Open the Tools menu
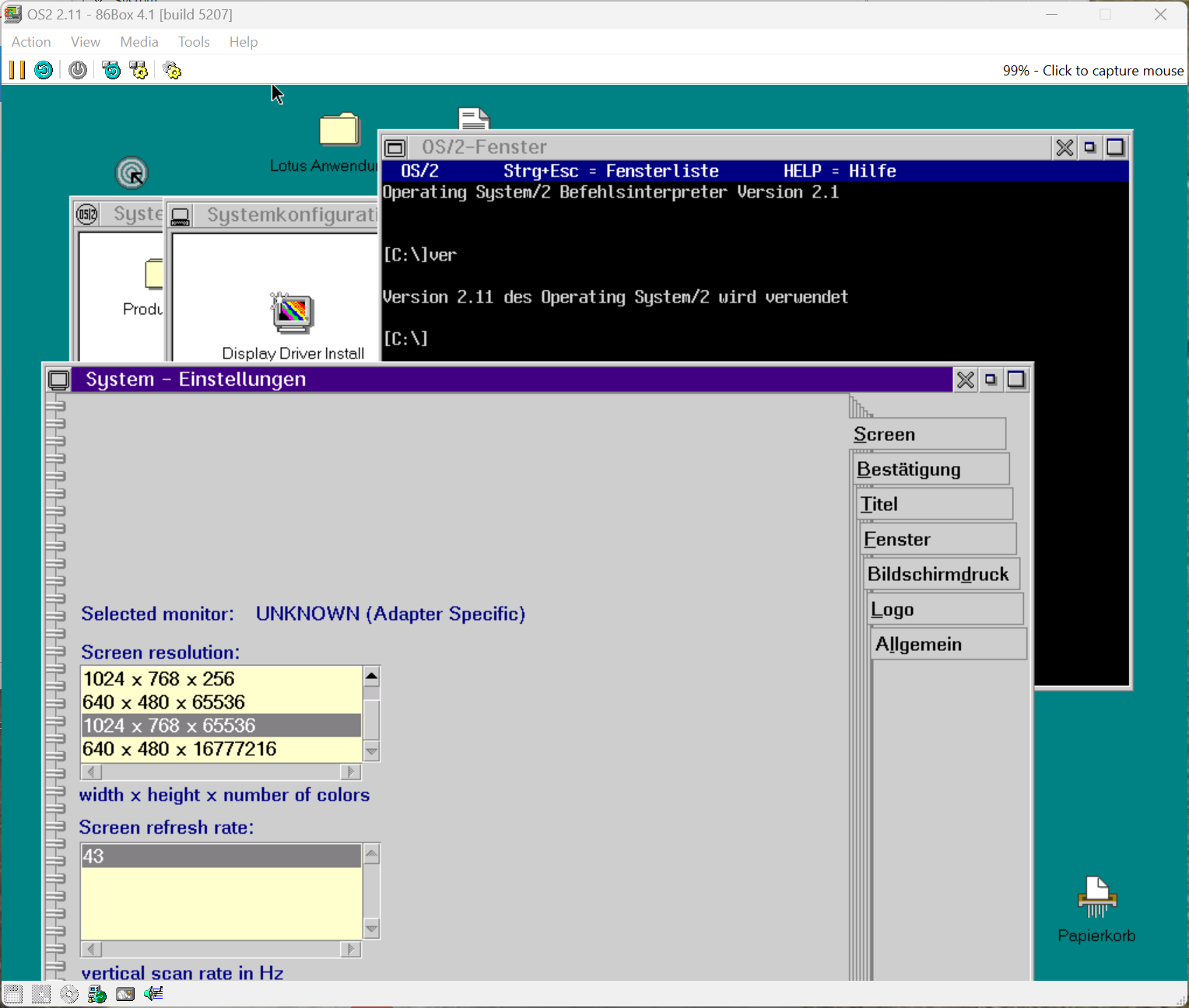The image size is (1189, 1008). tap(194, 42)
